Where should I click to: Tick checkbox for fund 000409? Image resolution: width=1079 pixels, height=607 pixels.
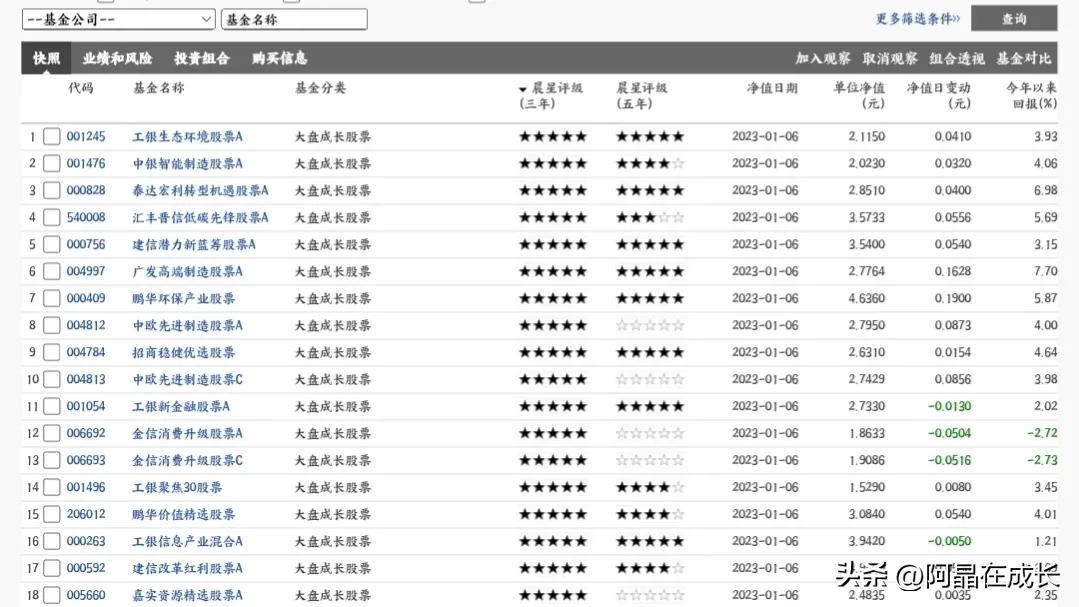pos(52,298)
